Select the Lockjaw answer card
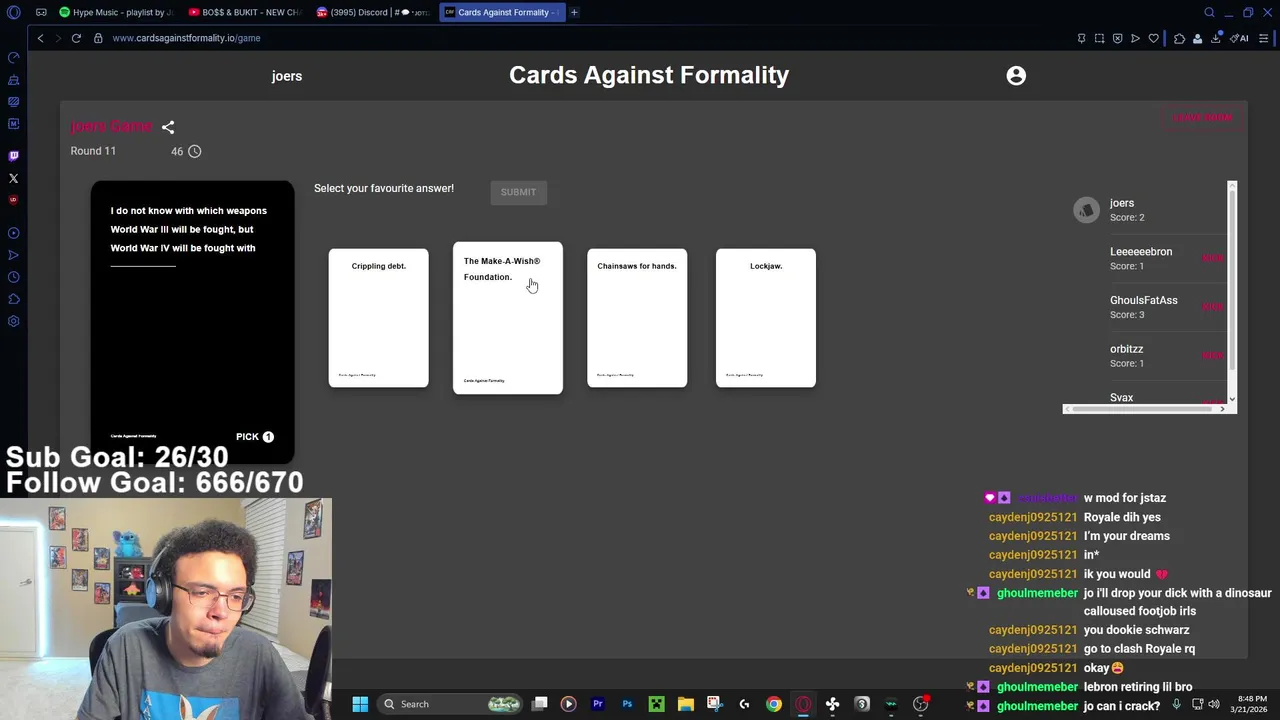The image size is (1280, 720). [766, 318]
